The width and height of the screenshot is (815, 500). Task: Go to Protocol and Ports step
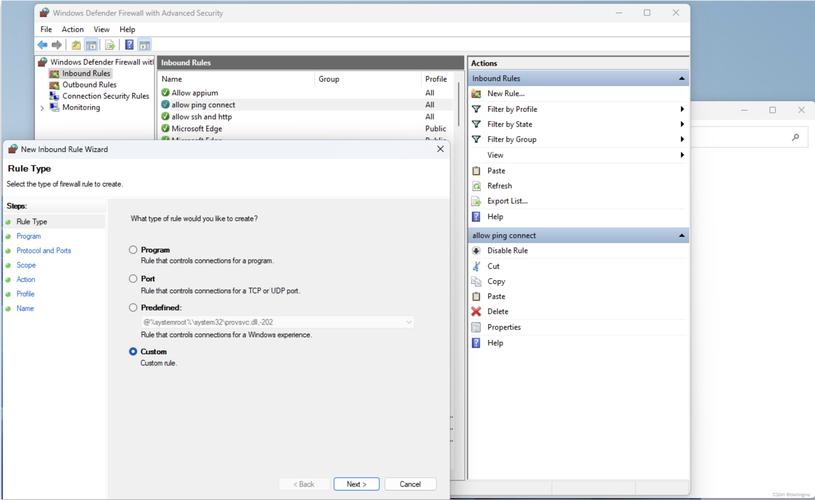(x=44, y=251)
